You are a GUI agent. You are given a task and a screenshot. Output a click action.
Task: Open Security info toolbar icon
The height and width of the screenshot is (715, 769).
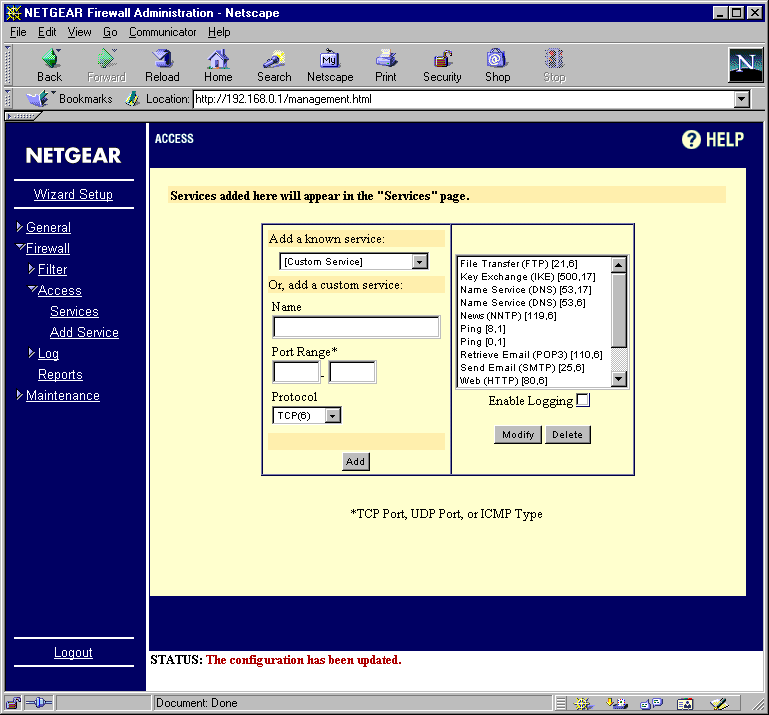[443, 59]
